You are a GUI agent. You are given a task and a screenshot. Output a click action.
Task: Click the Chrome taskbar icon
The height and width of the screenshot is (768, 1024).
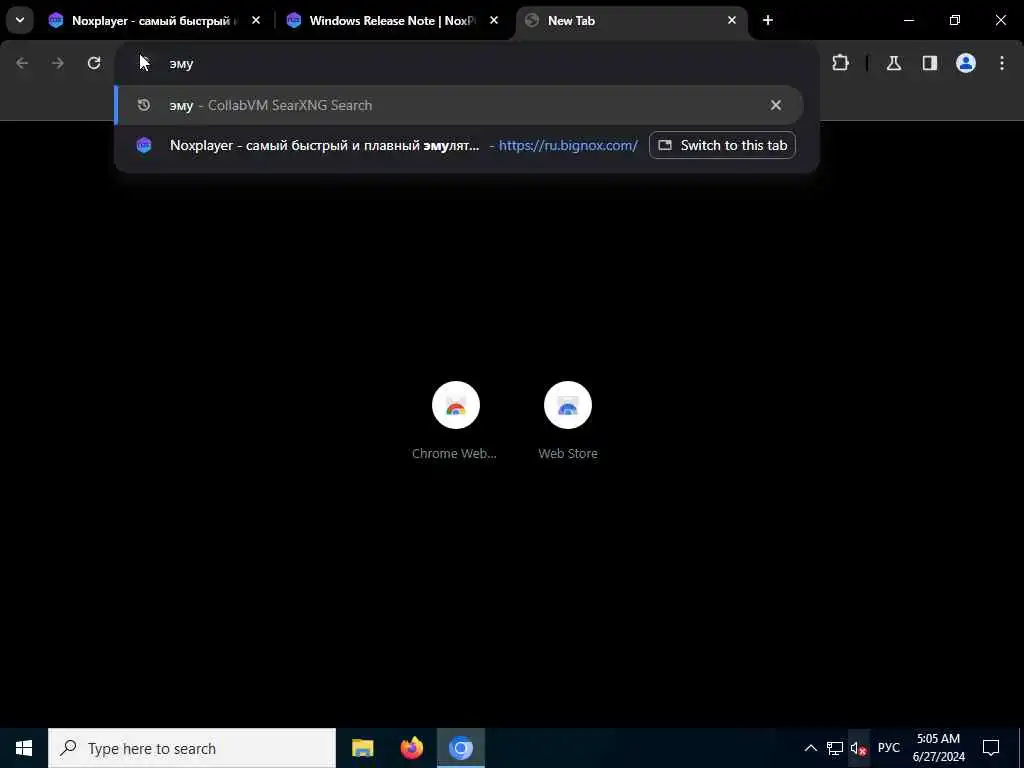460,748
